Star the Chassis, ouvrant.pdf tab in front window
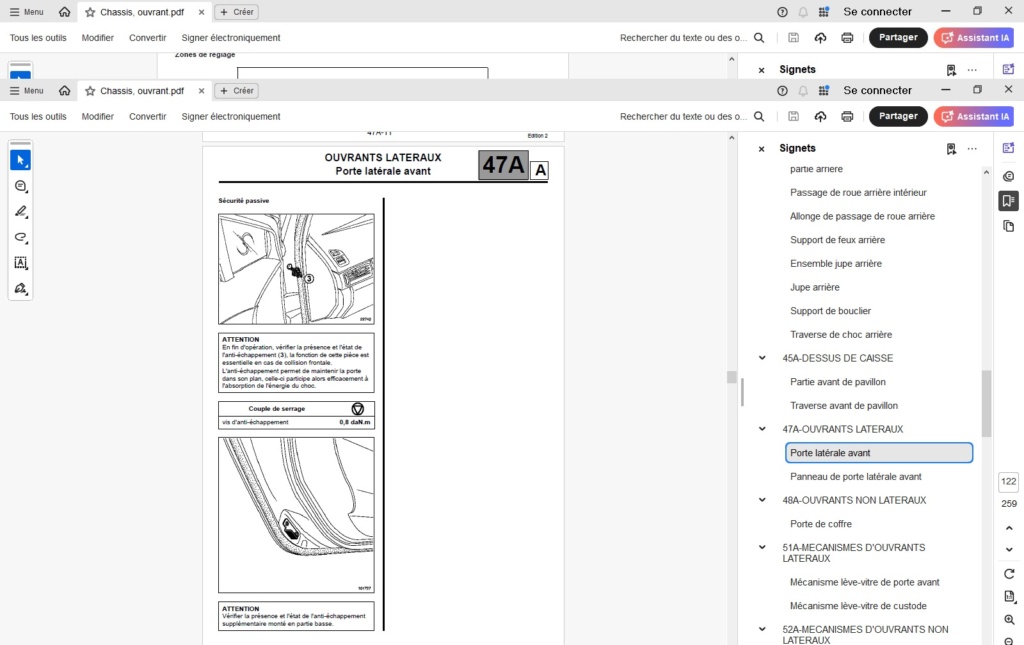The width and height of the screenshot is (1024, 645). pos(90,91)
